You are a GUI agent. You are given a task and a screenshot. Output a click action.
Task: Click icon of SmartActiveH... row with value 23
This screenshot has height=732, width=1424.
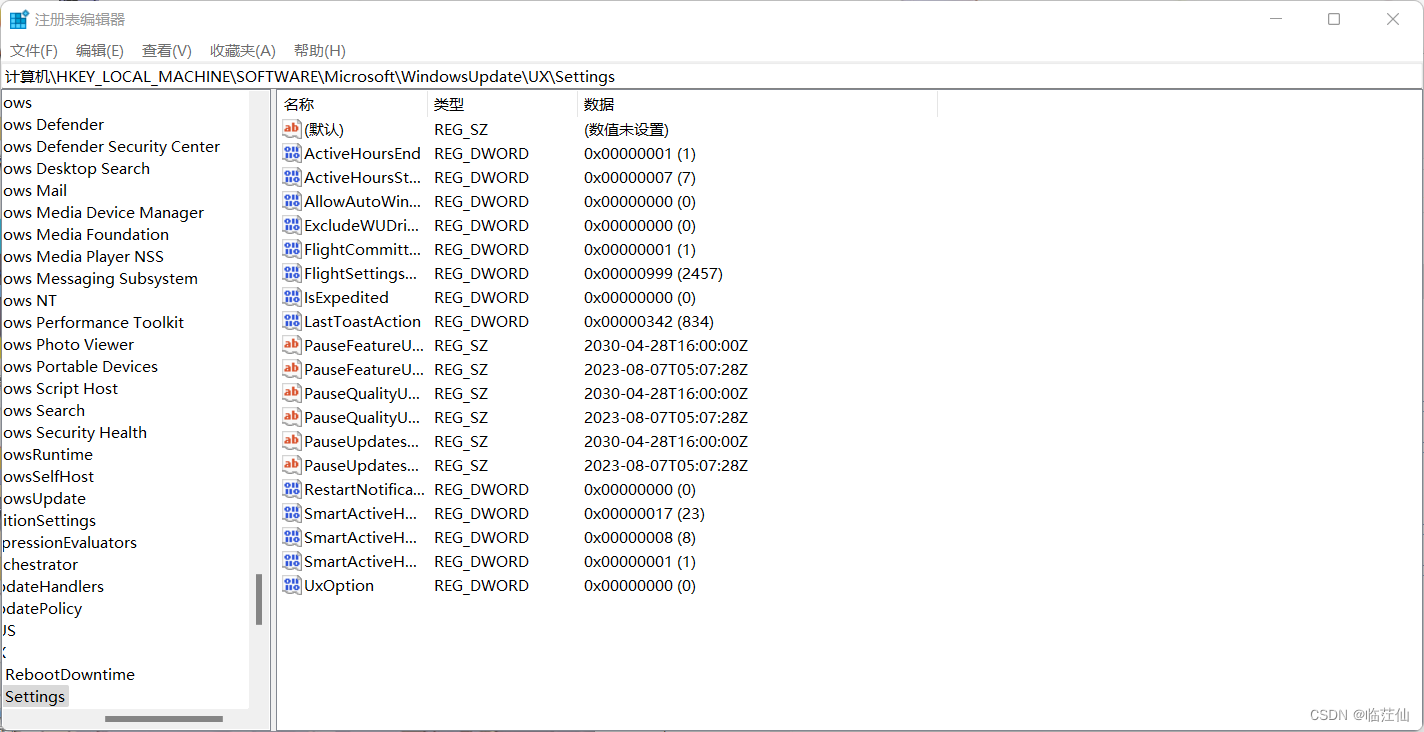coord(292,513)
